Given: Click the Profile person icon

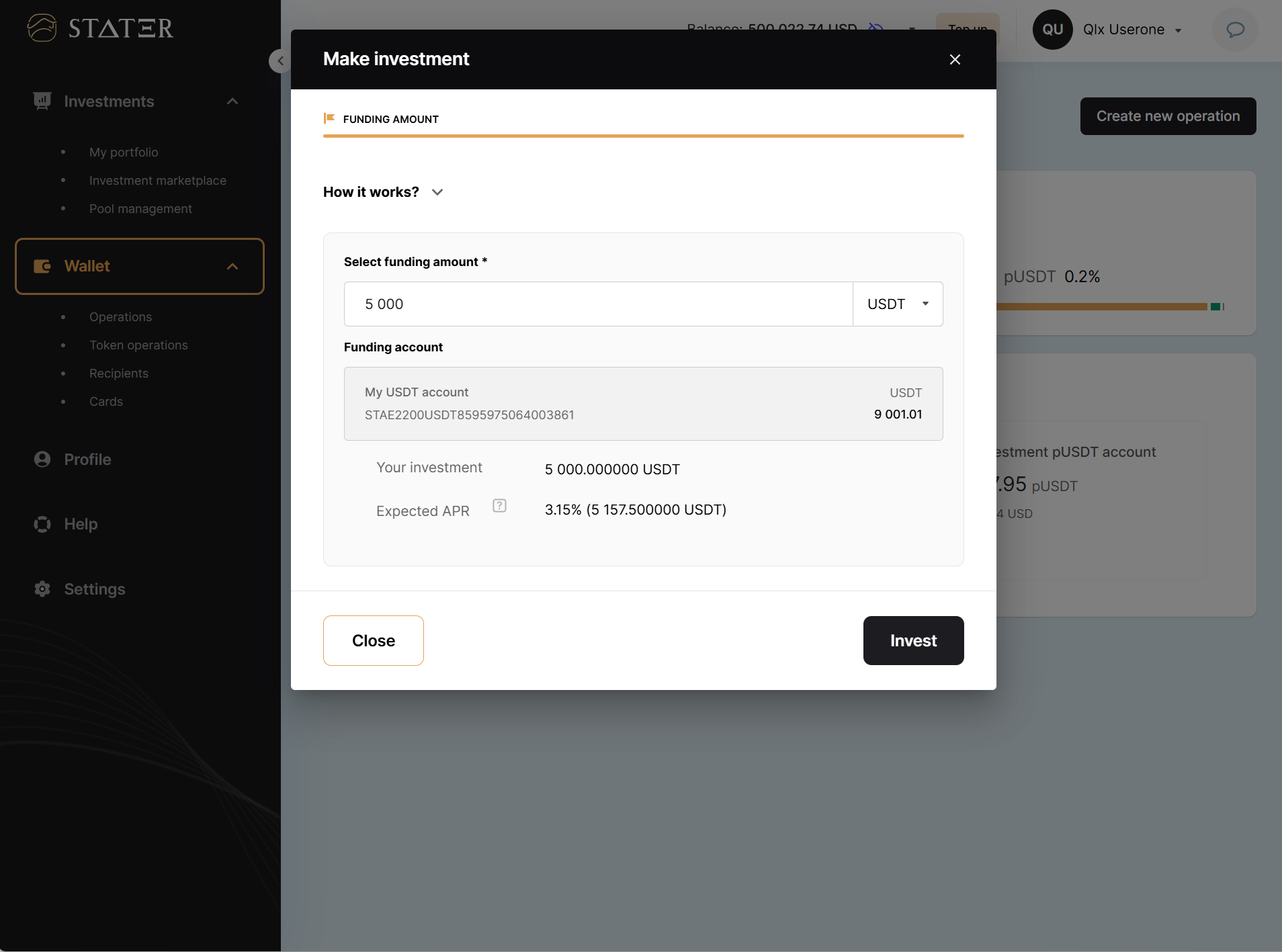Looking at the screenshot, I should (x=42, y=460).
